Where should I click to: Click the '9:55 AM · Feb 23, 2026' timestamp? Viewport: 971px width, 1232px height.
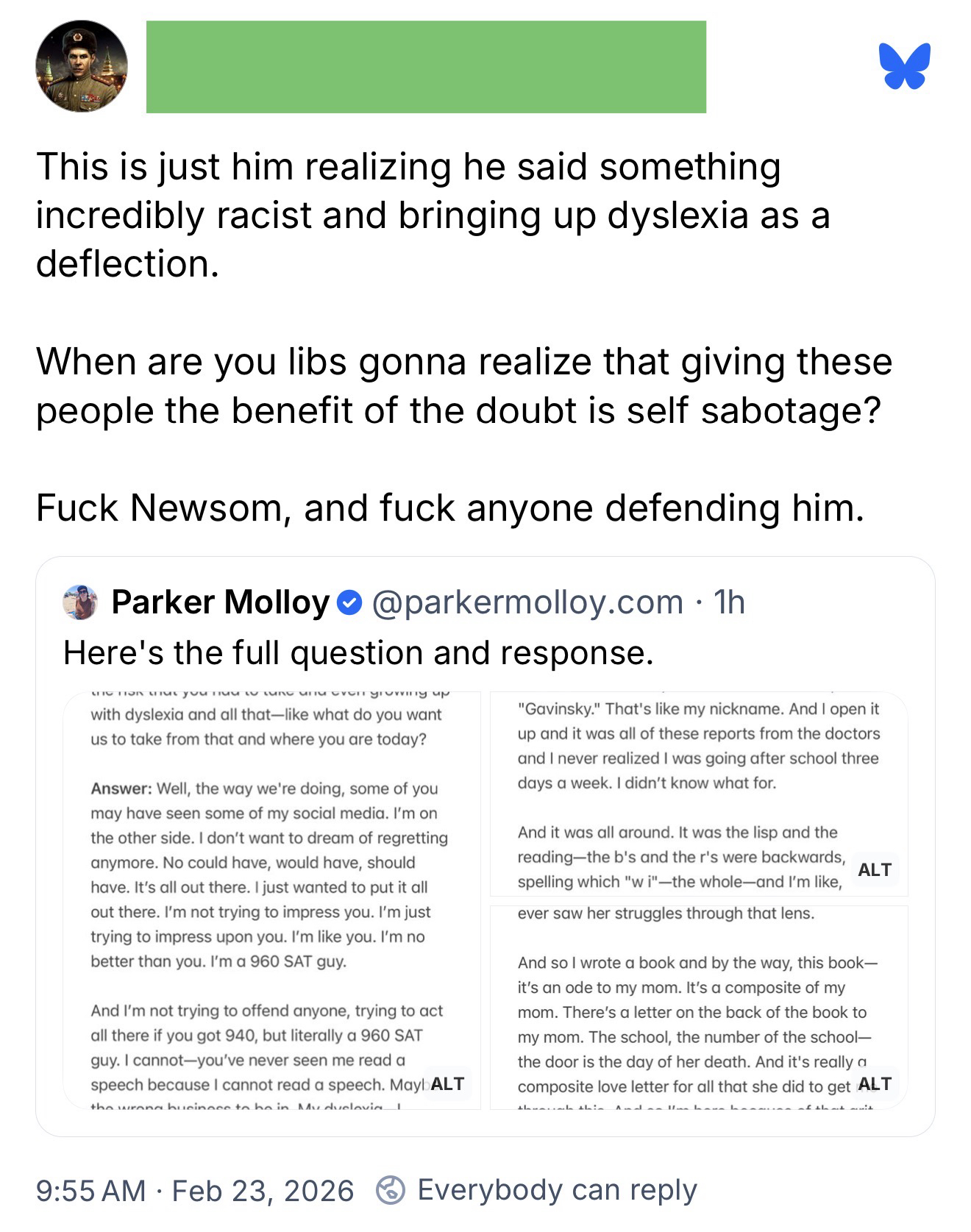click(x=195, y=1190)
